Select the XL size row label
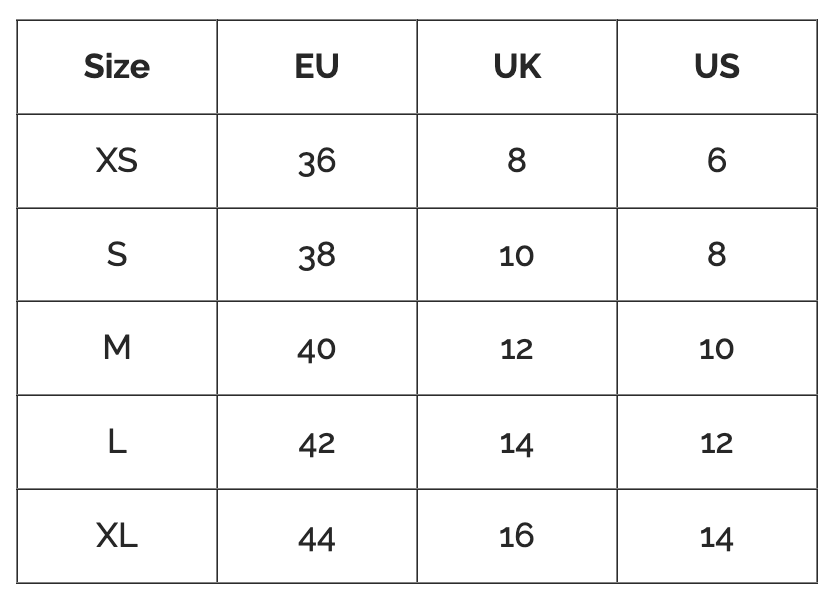This screenshot has height=598, width=834. click(x=117, y=536)
